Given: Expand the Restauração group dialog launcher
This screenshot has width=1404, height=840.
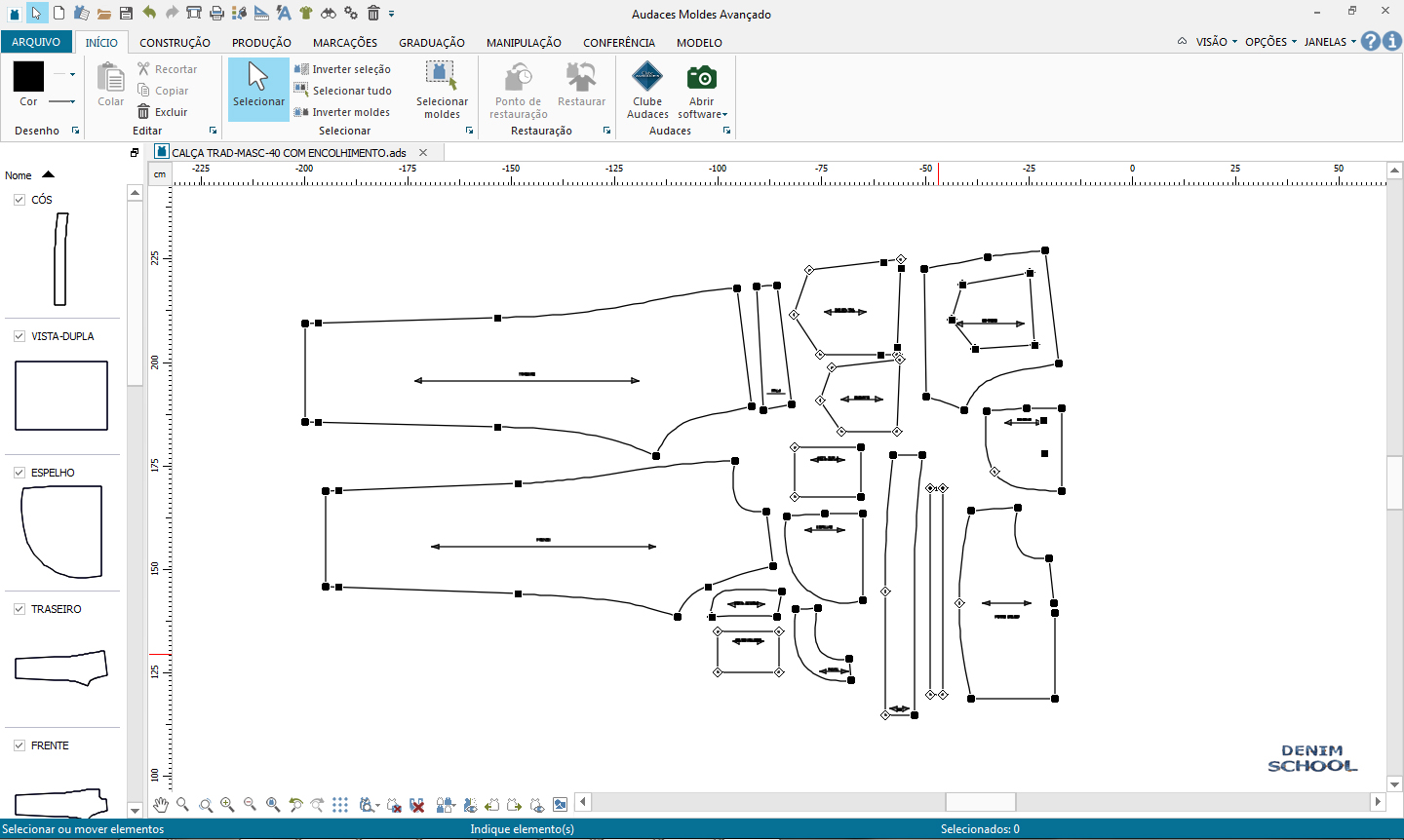Looking at the screenshot, I should (606, 131).
